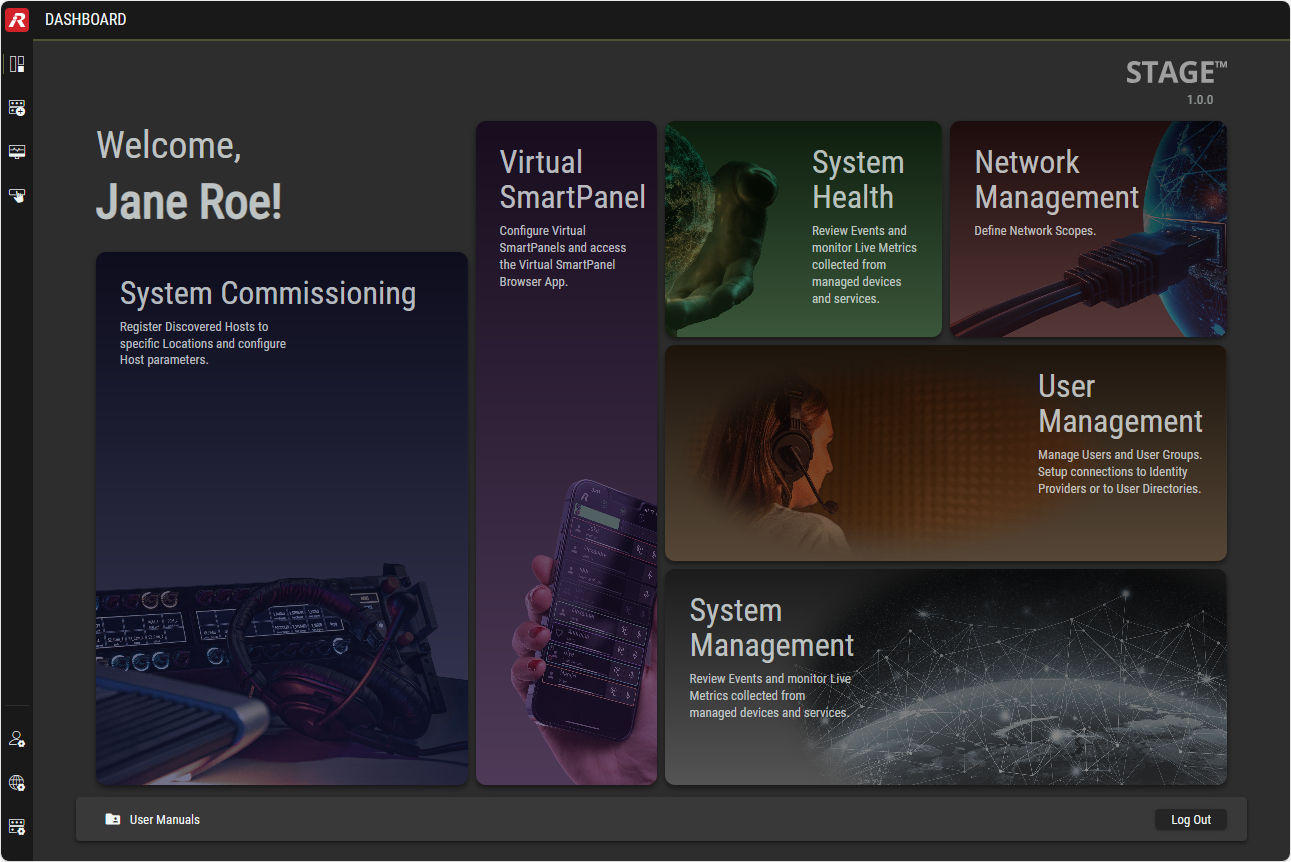Image resolution: width=1291 pixels, height=862 pixels.
Task: Click the 'Jane Roe!' user name text
Action: point(189,202)
